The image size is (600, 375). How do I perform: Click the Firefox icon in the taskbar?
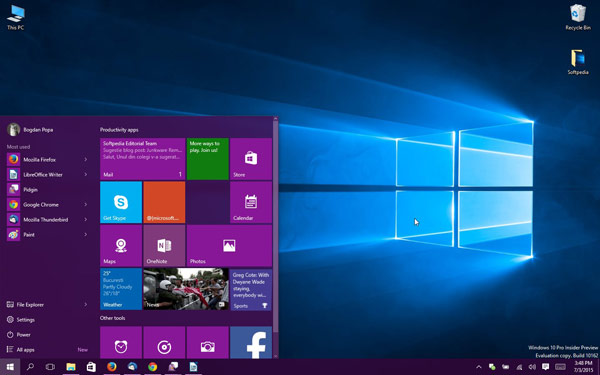click(112, 367)
